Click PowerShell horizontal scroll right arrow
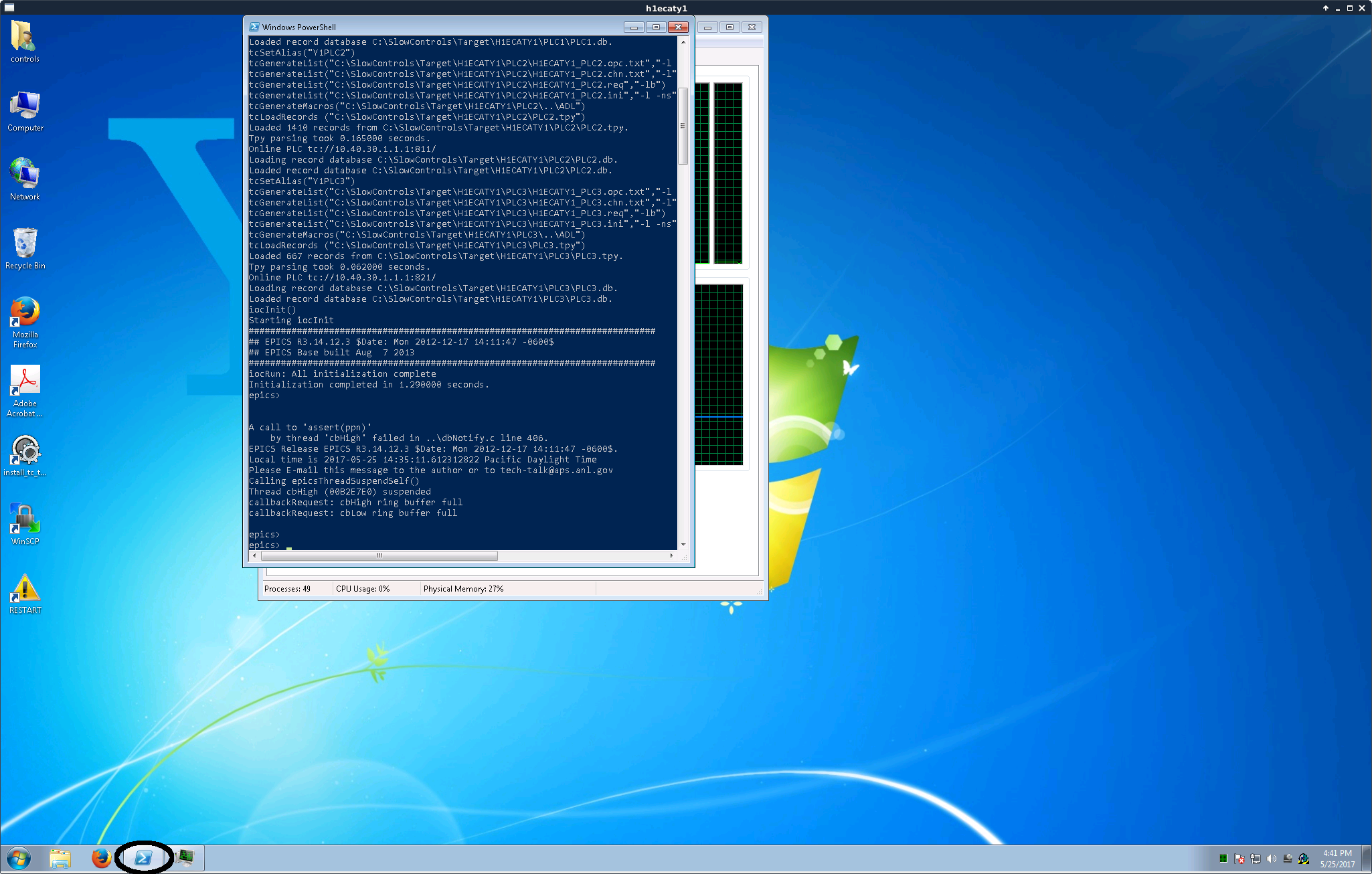Viewport: 1372px width, 874px height. coord(672,555)
